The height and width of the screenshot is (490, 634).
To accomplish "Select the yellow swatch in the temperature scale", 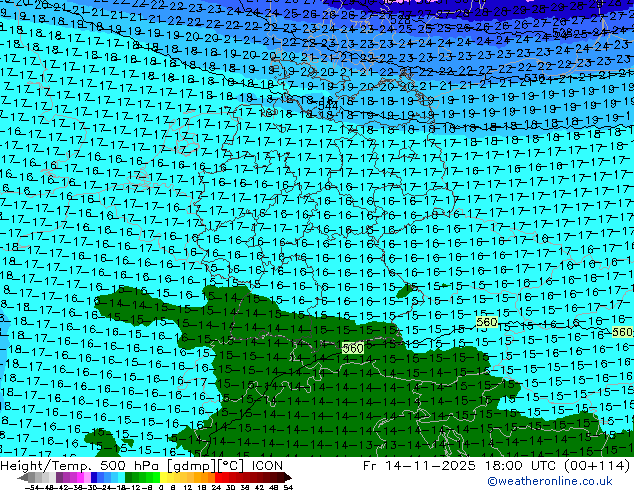I will coord(163,477).
